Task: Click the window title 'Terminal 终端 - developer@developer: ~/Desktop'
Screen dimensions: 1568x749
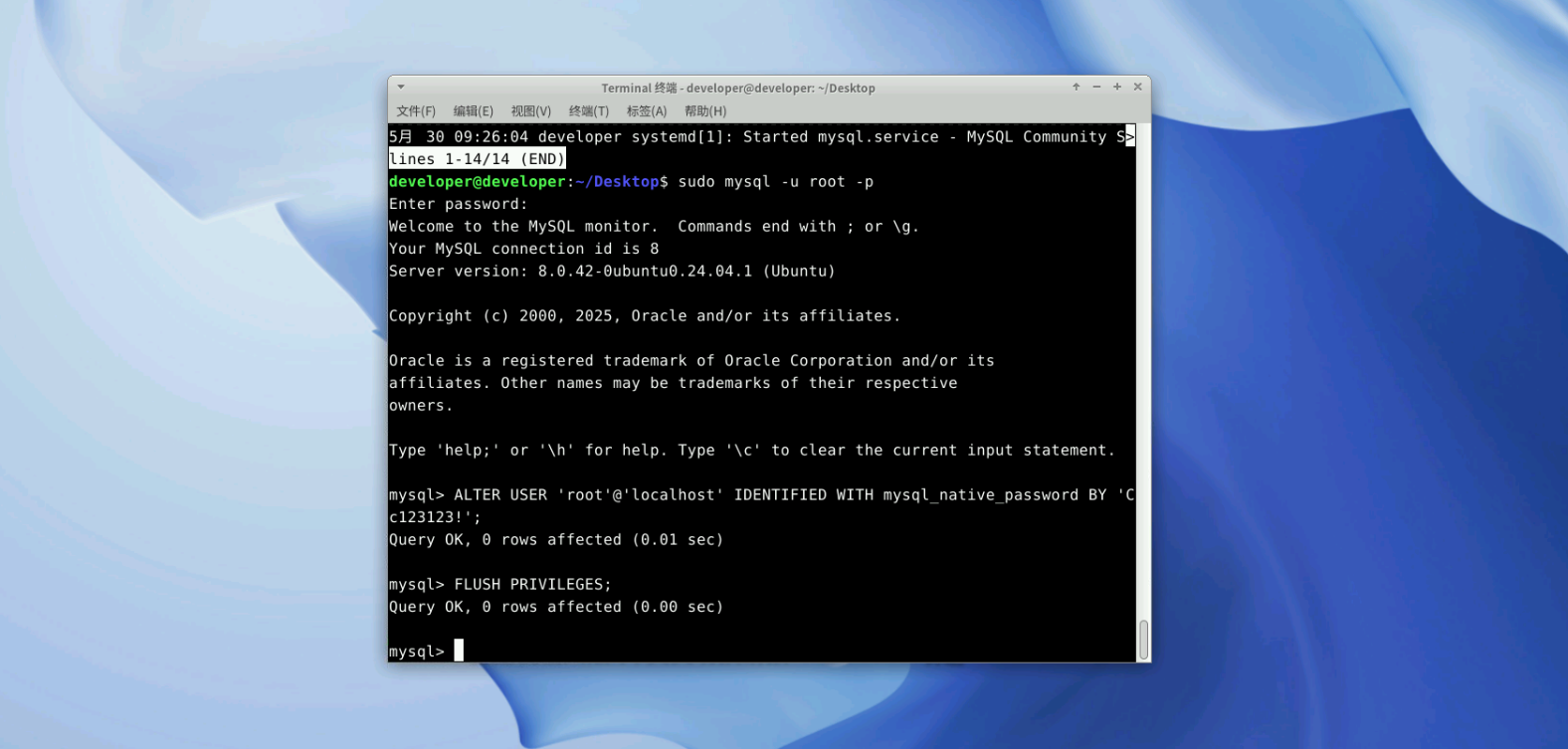Action: (x=738, y=88)
